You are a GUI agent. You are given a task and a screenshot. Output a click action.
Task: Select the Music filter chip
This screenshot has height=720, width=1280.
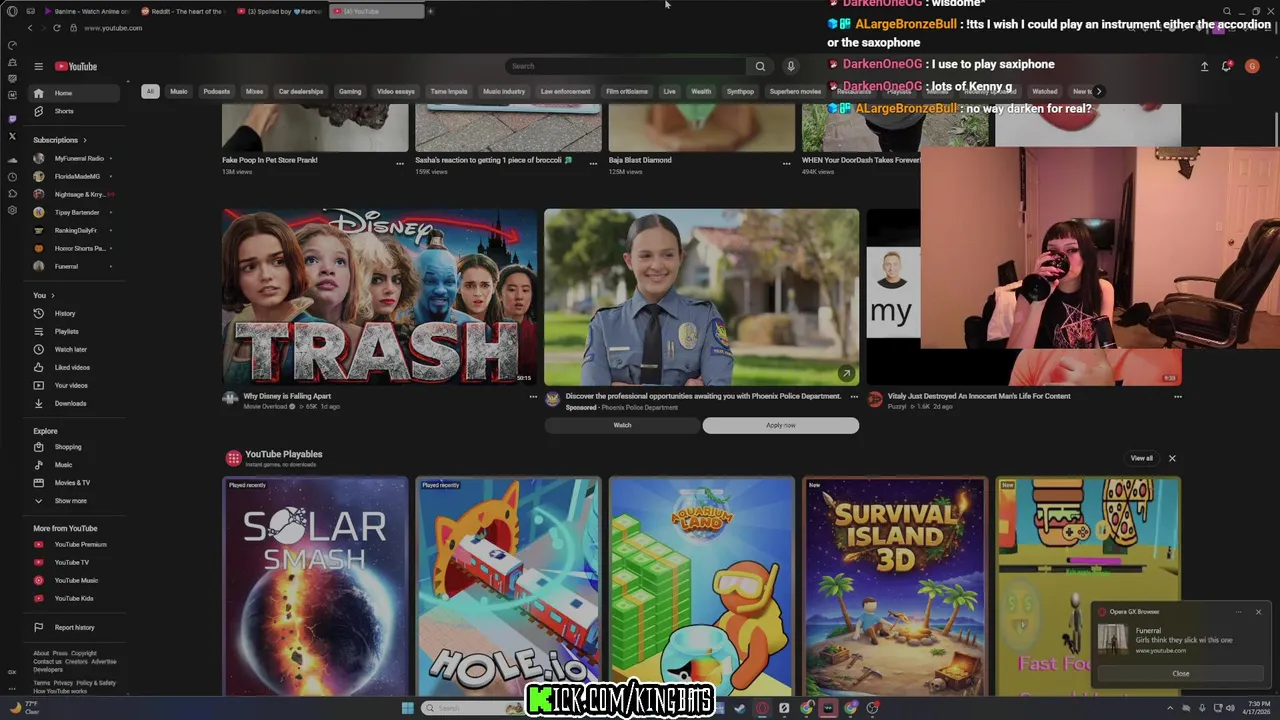click(x=179, y=91)
